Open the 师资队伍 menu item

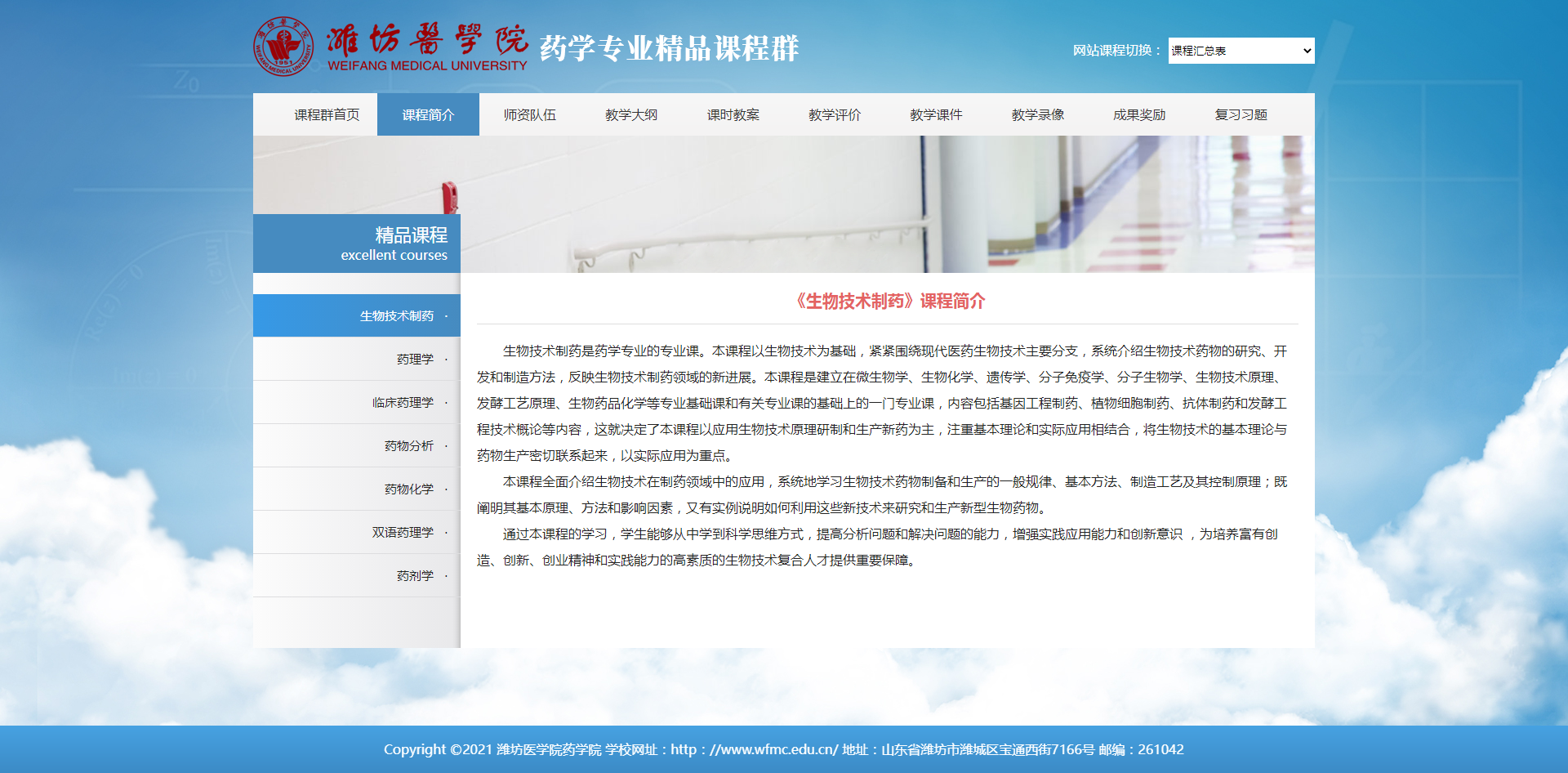pos(529,115)
